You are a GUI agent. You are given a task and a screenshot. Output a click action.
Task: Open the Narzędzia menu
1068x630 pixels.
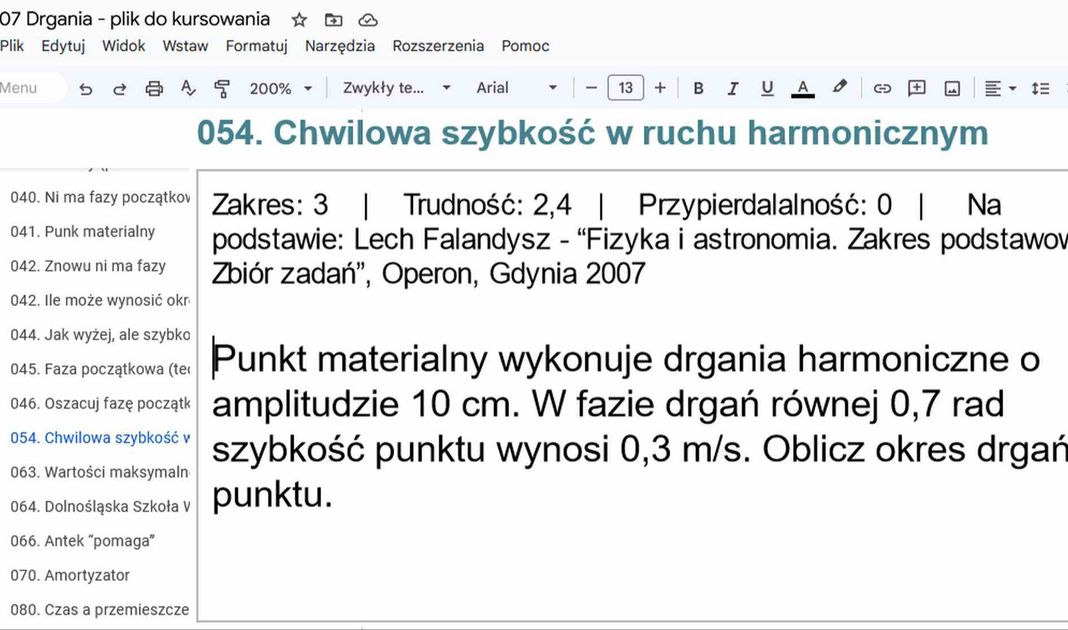(340, 46)
